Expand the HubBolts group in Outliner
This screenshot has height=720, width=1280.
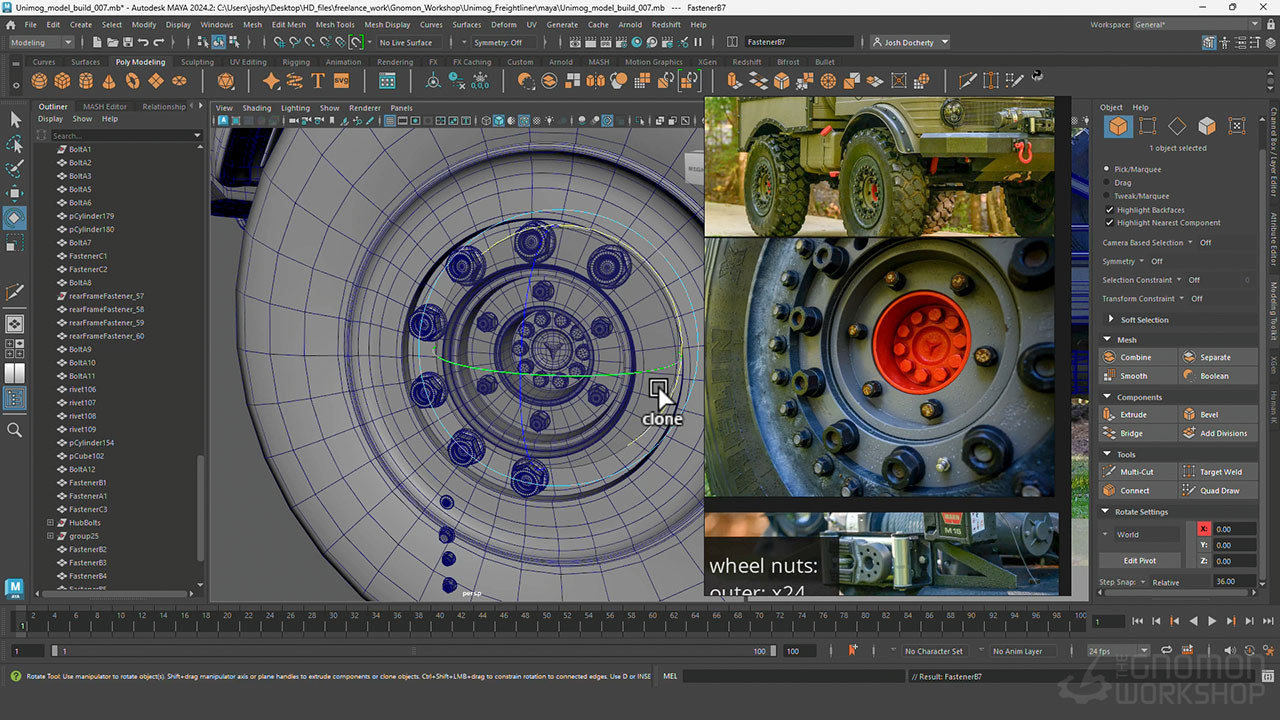(x=50, y=523)
